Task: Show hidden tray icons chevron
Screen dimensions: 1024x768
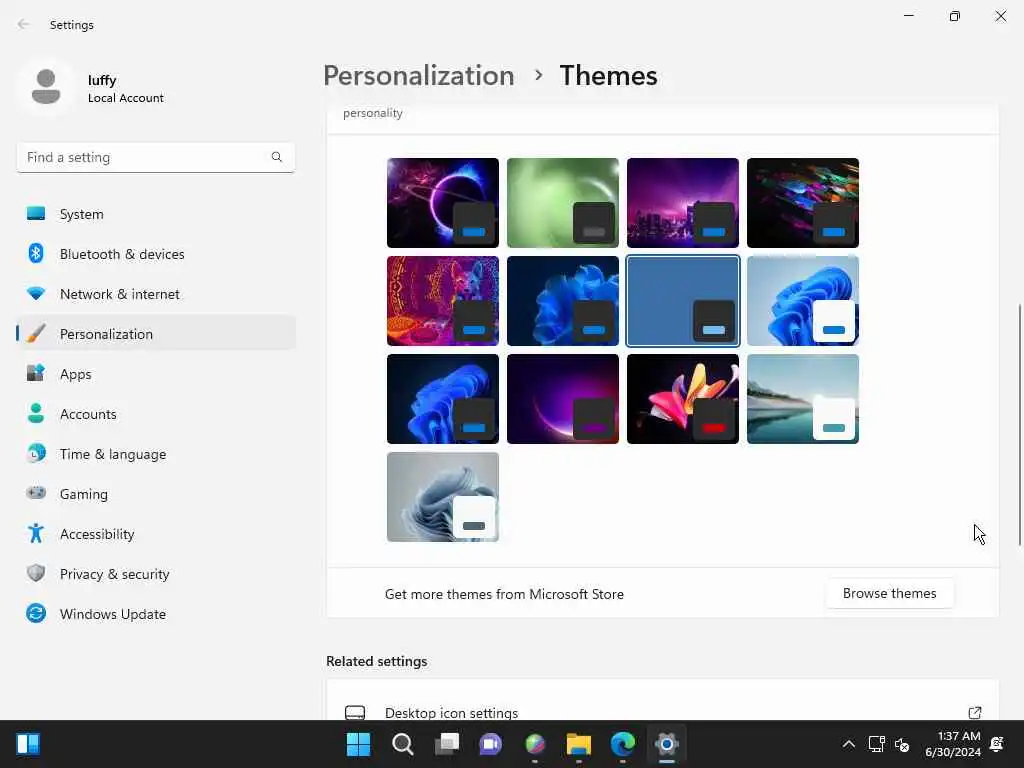Action: tap(848, 744)
